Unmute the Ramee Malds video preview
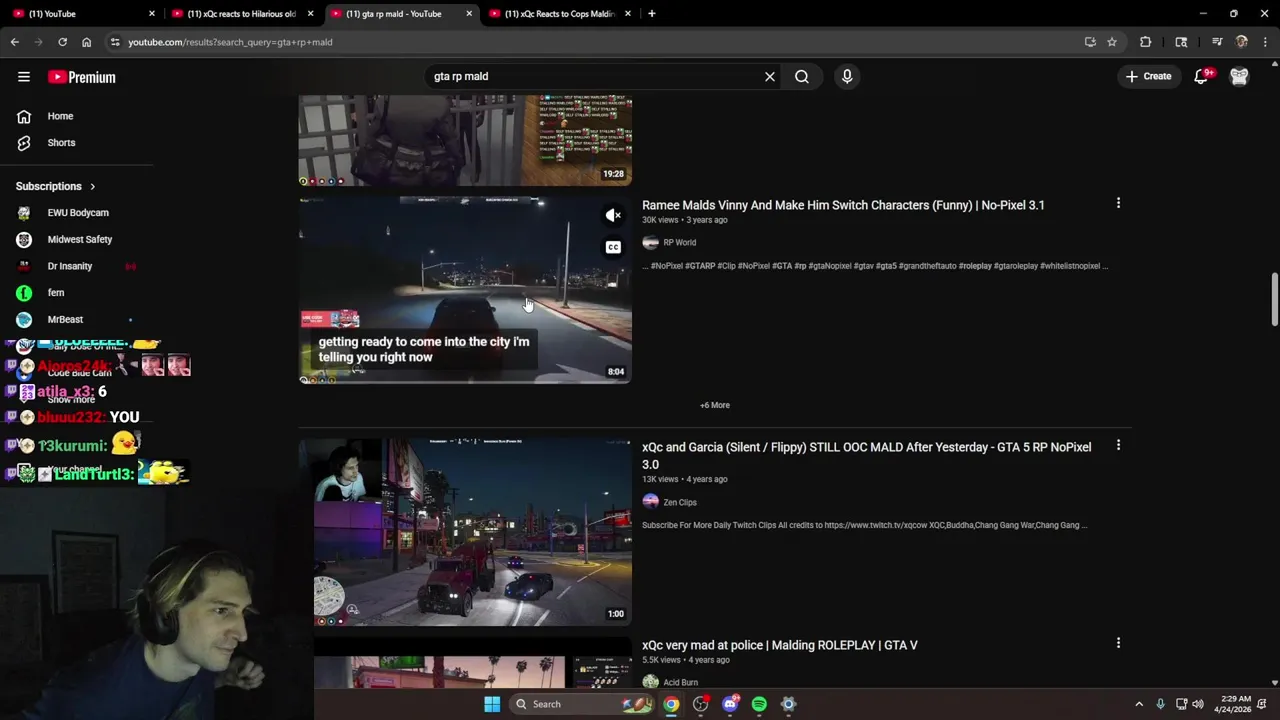This screenshot has width=1280, height=720. [x=613, y=215]
